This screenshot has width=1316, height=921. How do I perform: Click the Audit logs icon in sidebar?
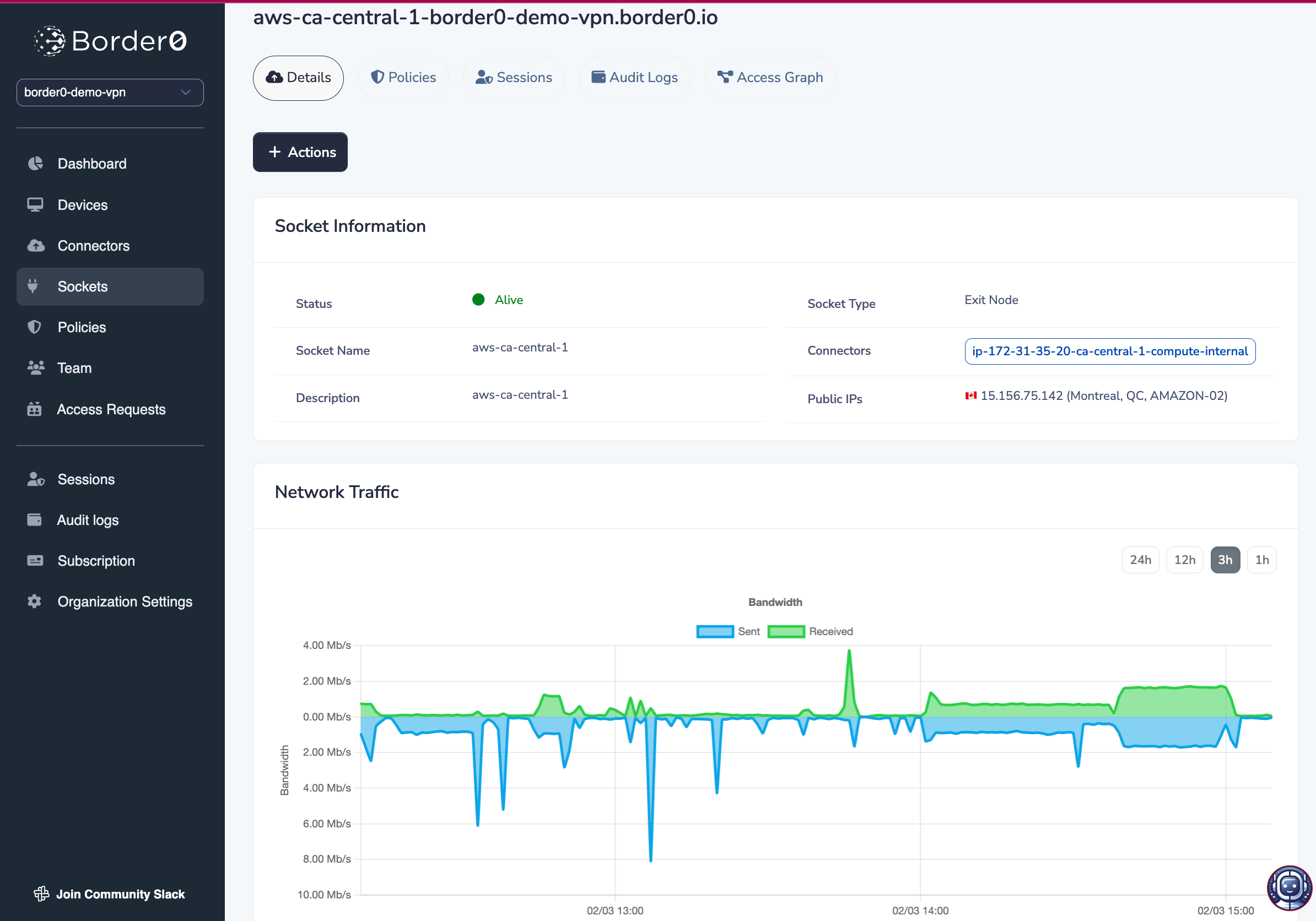34,519
